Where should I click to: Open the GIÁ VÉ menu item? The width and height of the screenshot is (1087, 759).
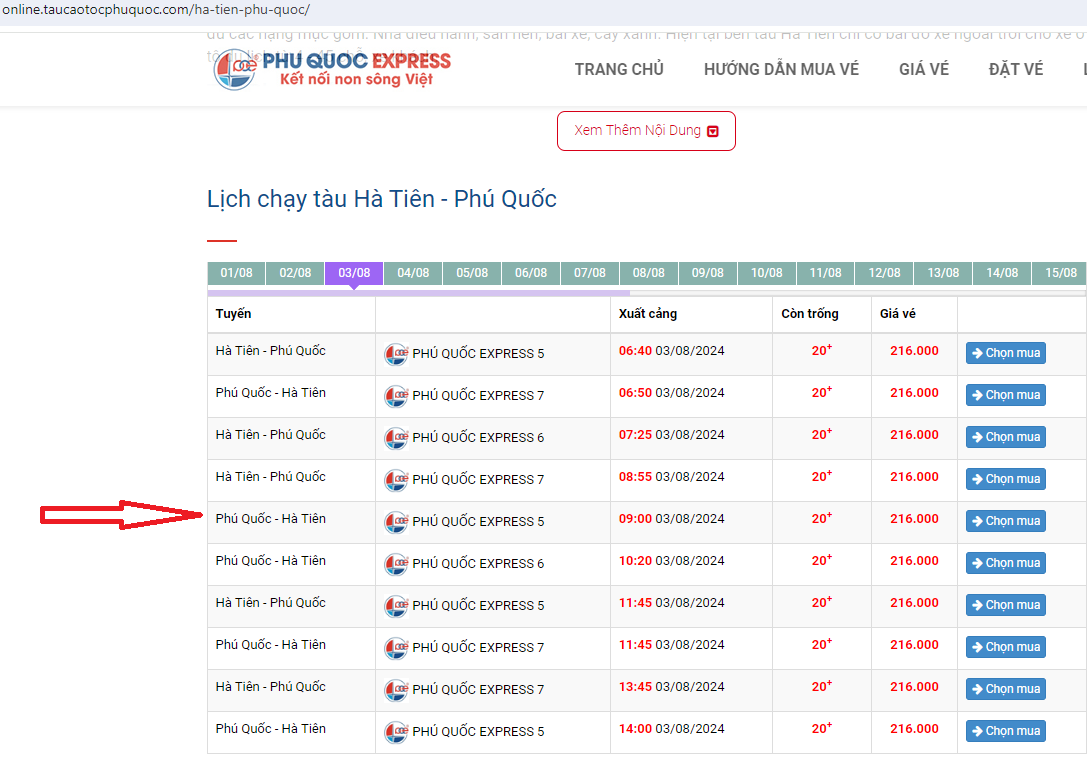point(923,69)
